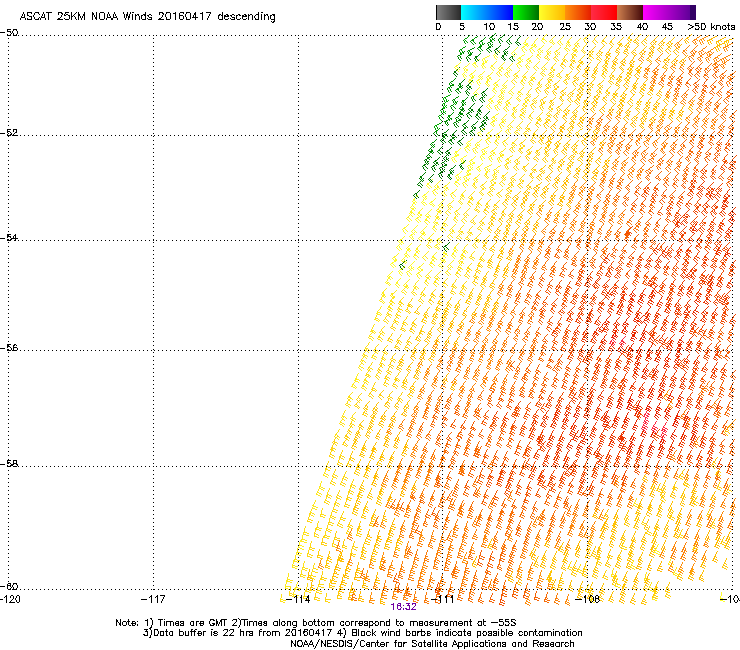Click the '-50' latitude axis label
This screenshot has height=650, width=740.
9,33
